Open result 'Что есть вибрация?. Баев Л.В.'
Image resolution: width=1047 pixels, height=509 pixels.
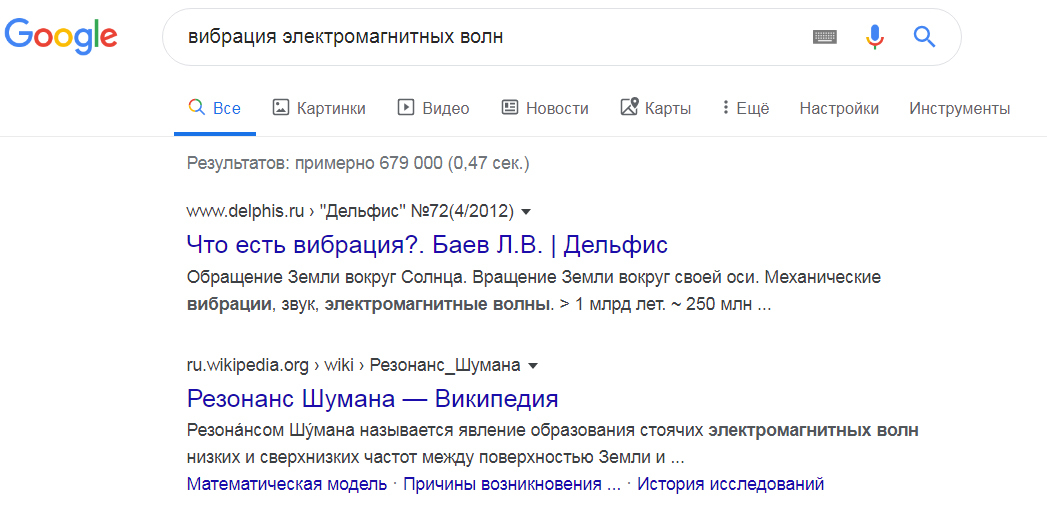[427, 244]
